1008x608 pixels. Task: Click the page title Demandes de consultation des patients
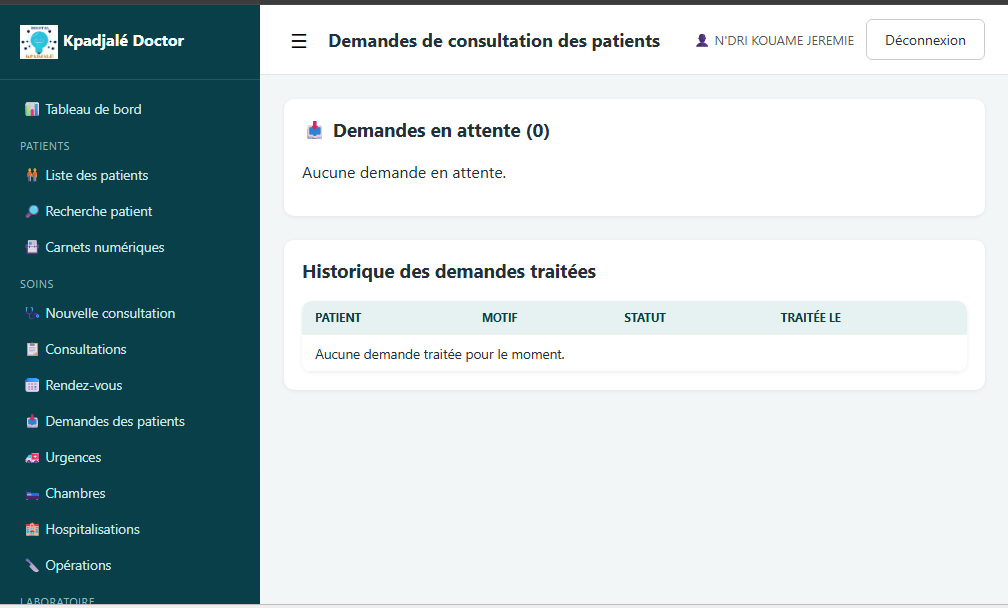494,41
